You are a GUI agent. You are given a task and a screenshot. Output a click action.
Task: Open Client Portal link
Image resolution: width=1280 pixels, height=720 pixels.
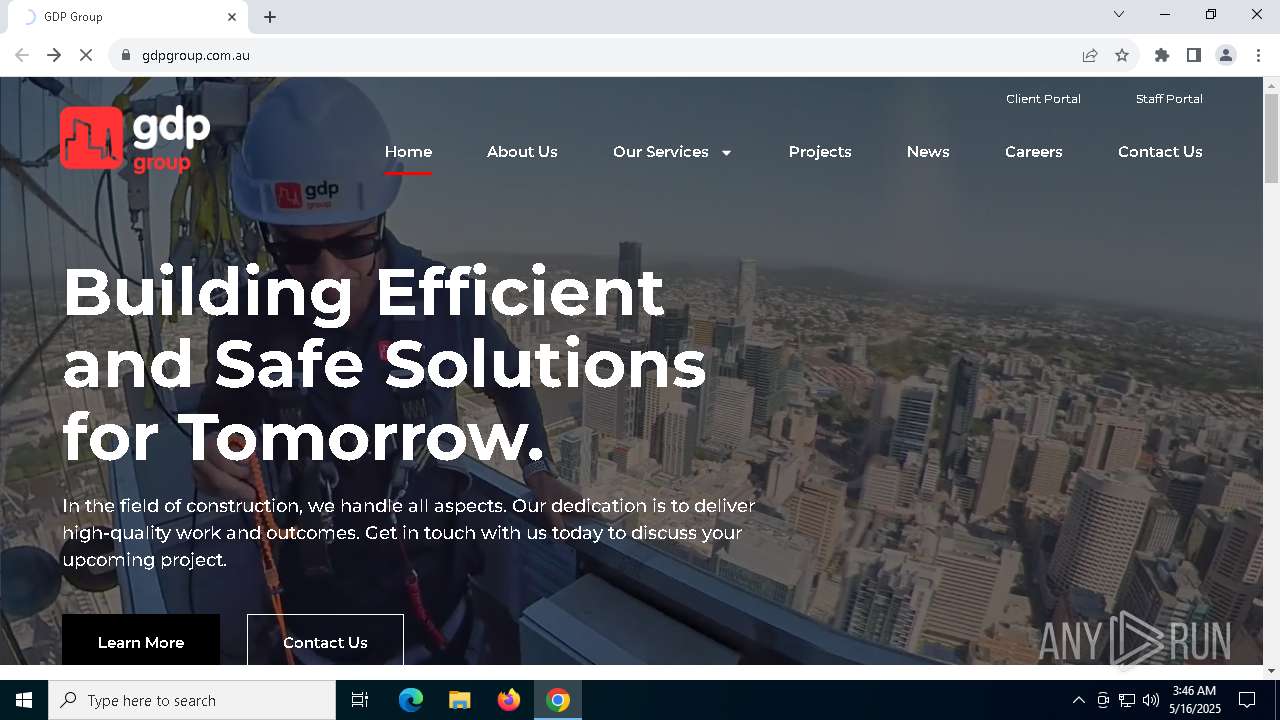click(1043, 99)
